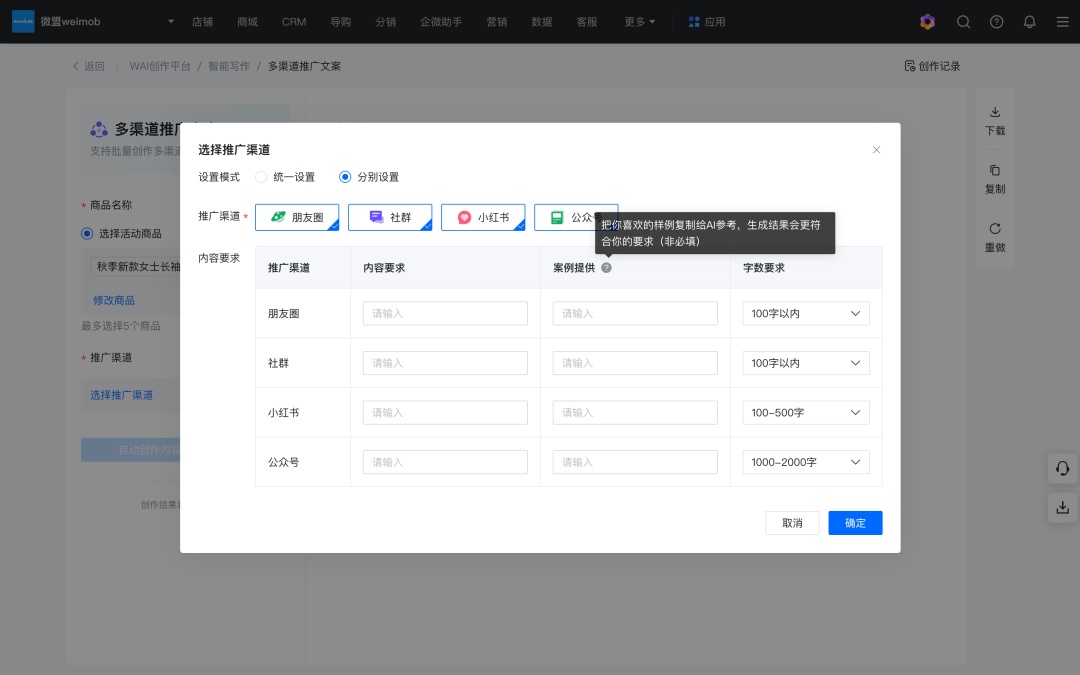Open the 企微助手 menu
This screenshot has width=1080, height=675.
click(x=441, y=22)
